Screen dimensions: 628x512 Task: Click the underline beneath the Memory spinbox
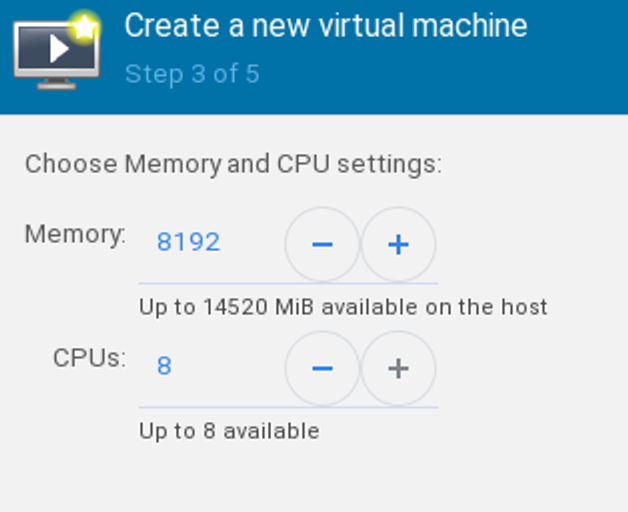point(288,283)
